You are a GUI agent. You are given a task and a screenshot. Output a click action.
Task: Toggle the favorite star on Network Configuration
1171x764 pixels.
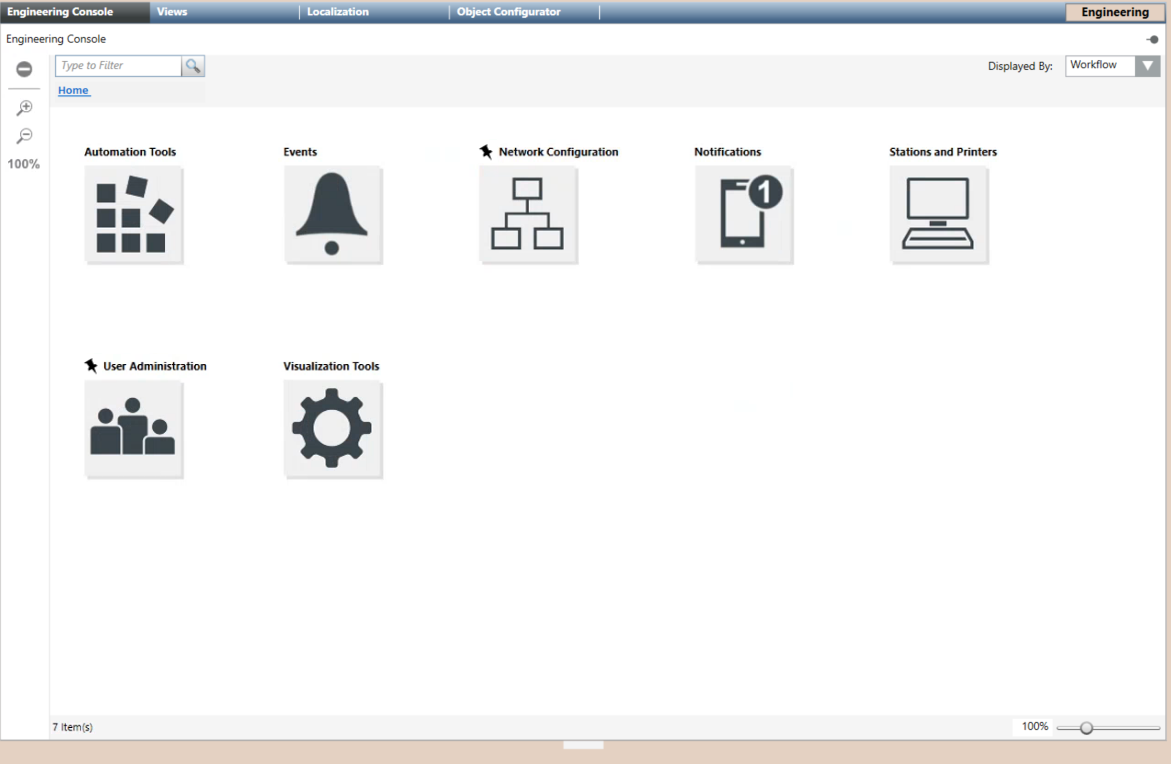tap(486, 151)
